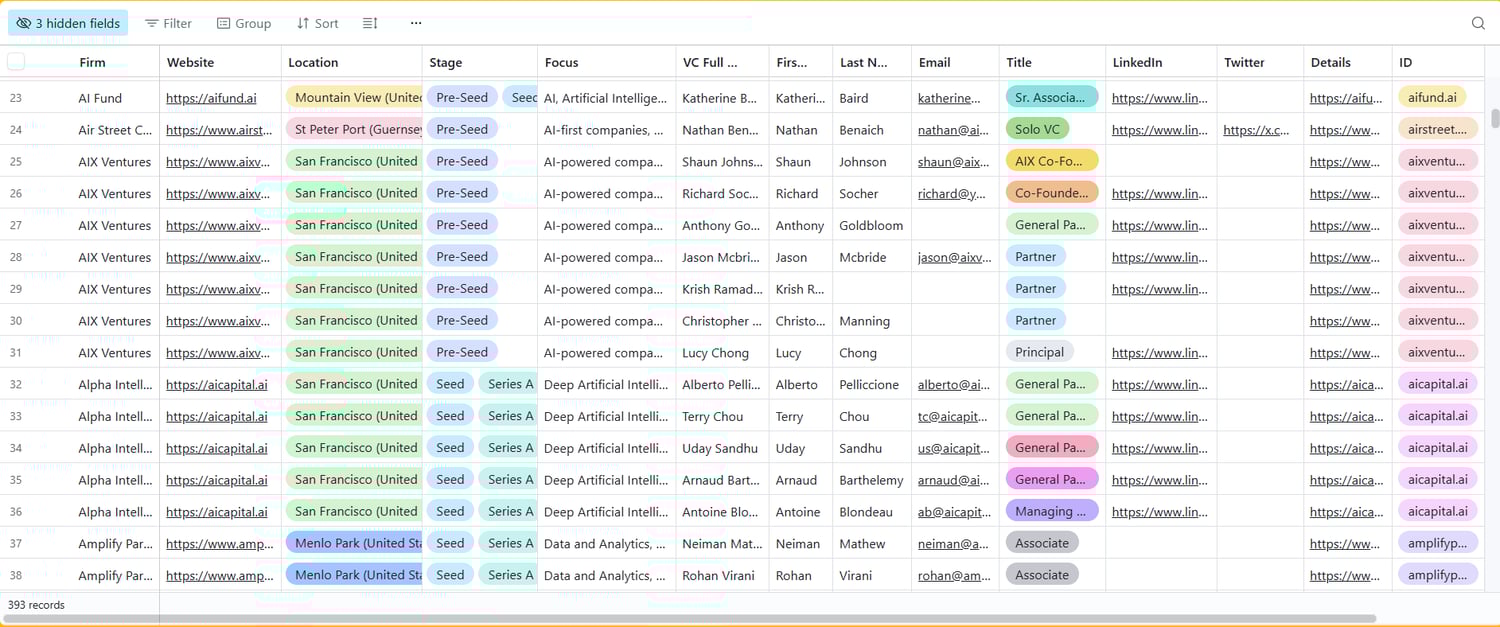Open the https://aifund.ai website link
The image size is (1500, 627).
(211, 98)
